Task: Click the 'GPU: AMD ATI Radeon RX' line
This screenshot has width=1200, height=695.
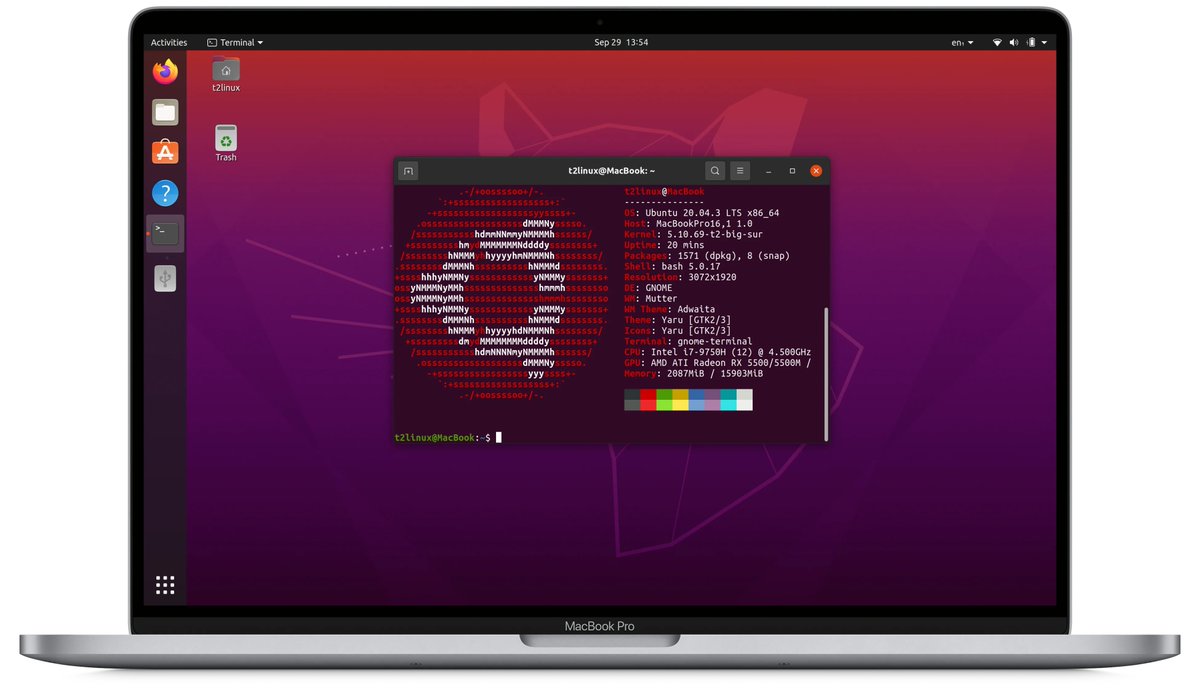Action: [x=717, y=363]
